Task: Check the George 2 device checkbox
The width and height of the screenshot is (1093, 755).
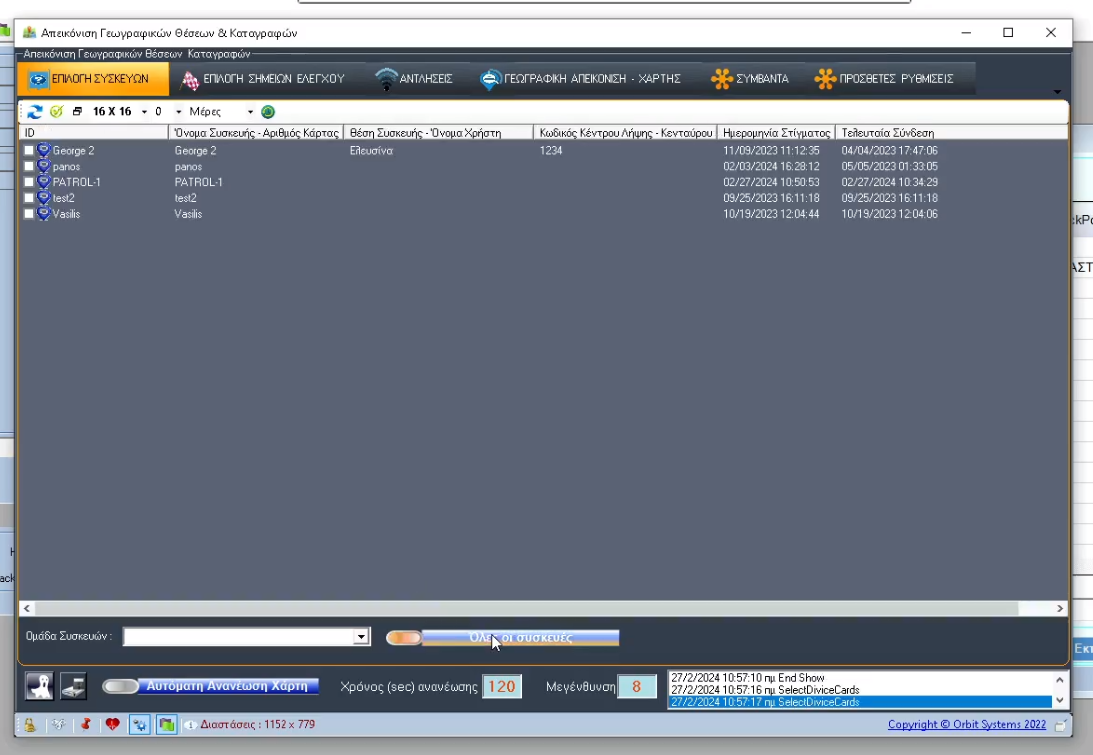Action: click(29, 151)
